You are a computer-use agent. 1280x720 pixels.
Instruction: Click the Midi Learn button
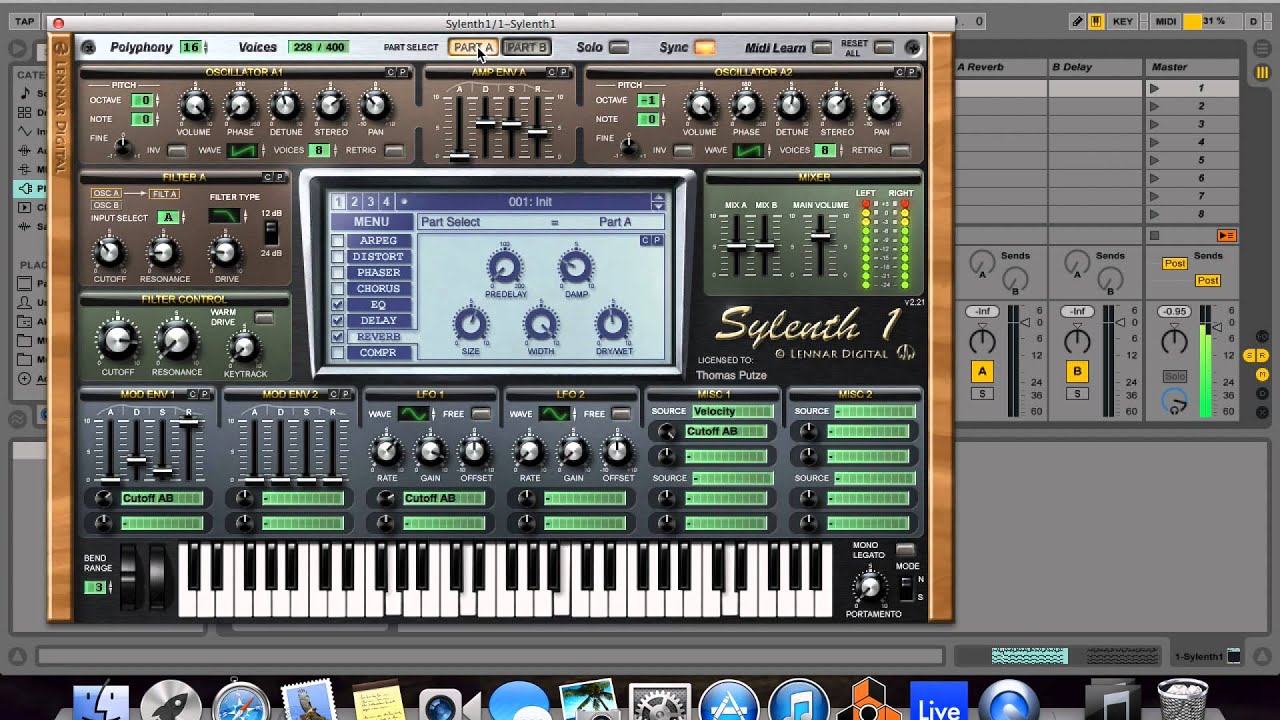coord(821,47)
